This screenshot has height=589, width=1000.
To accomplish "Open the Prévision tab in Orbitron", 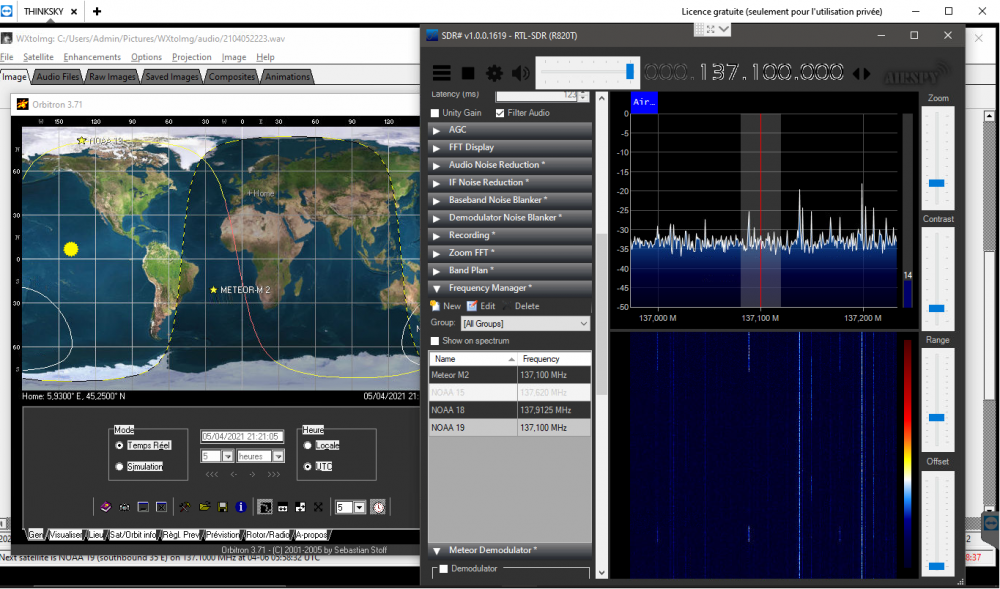I will coord(223,535).
